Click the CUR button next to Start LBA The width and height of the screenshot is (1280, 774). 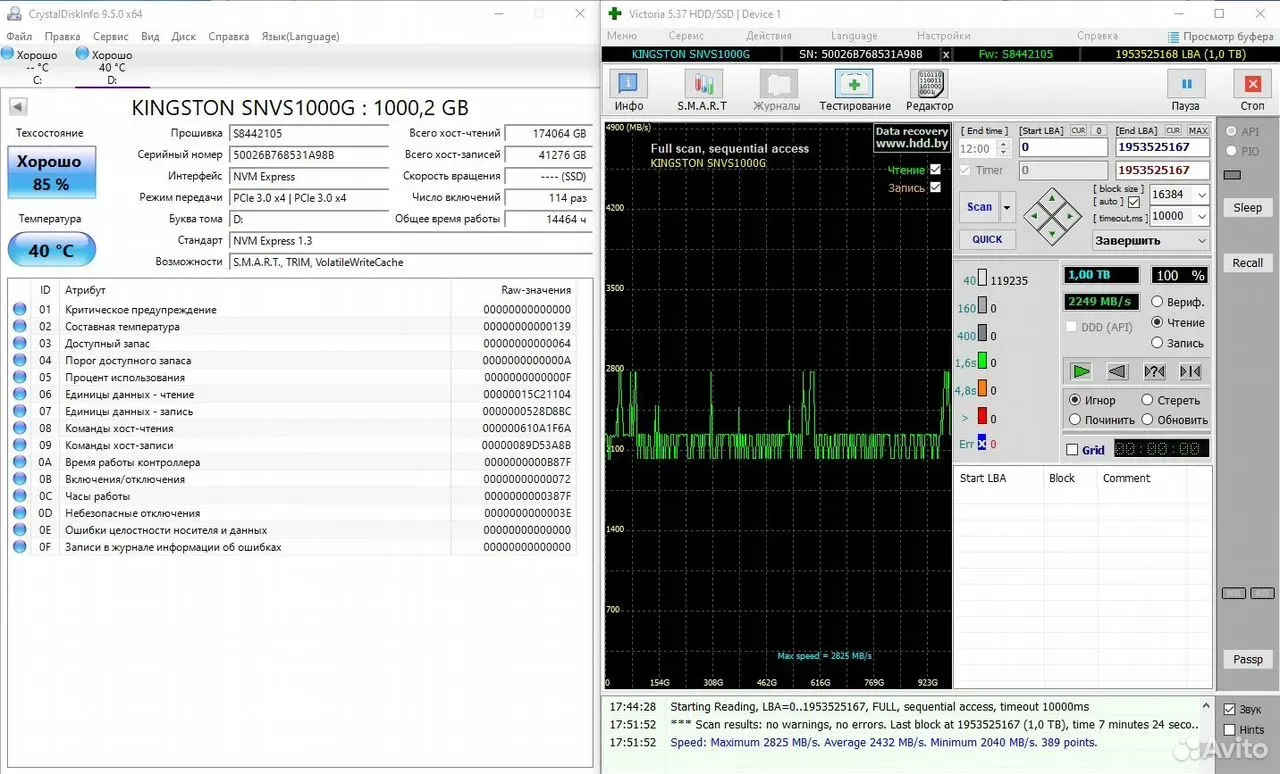[1078, 130]
